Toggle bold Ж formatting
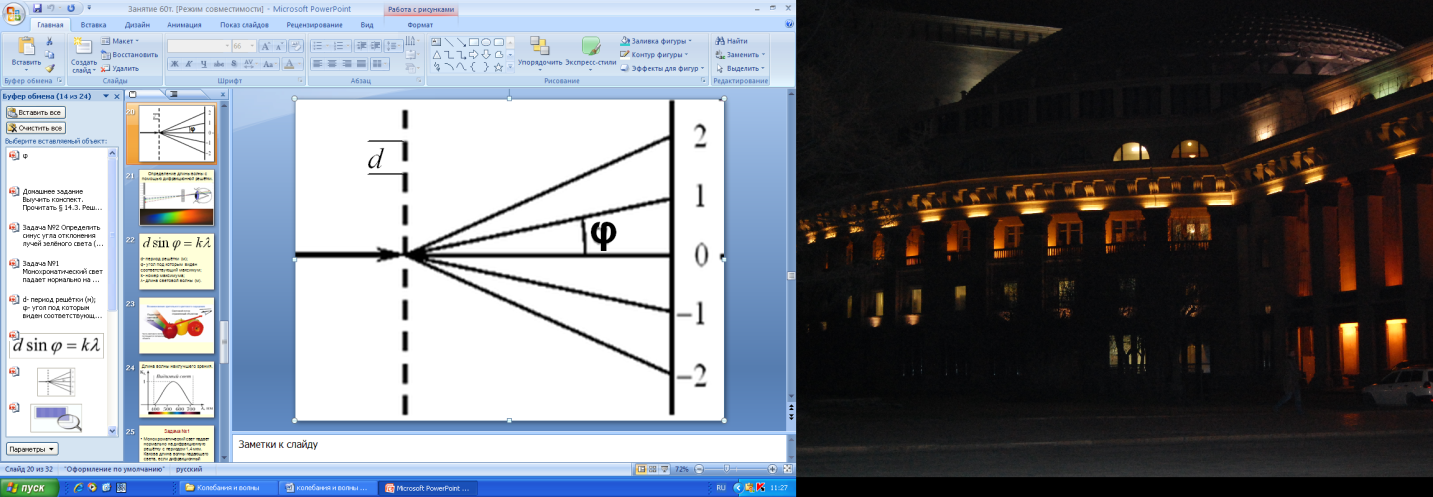The width and height of the screenshot is (1433, 497). coord(173,64)
